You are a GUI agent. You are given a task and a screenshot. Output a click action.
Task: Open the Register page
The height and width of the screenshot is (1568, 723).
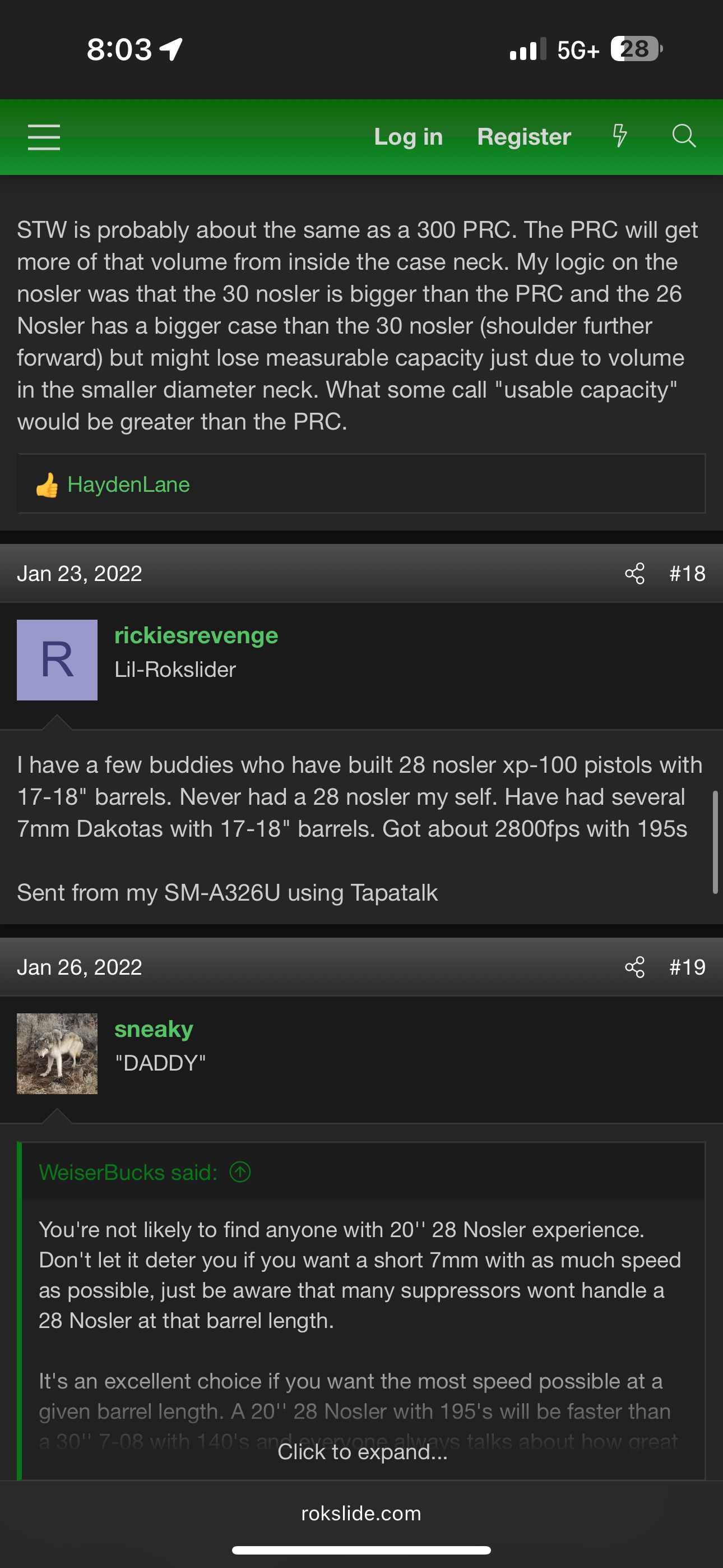(524, 137)
